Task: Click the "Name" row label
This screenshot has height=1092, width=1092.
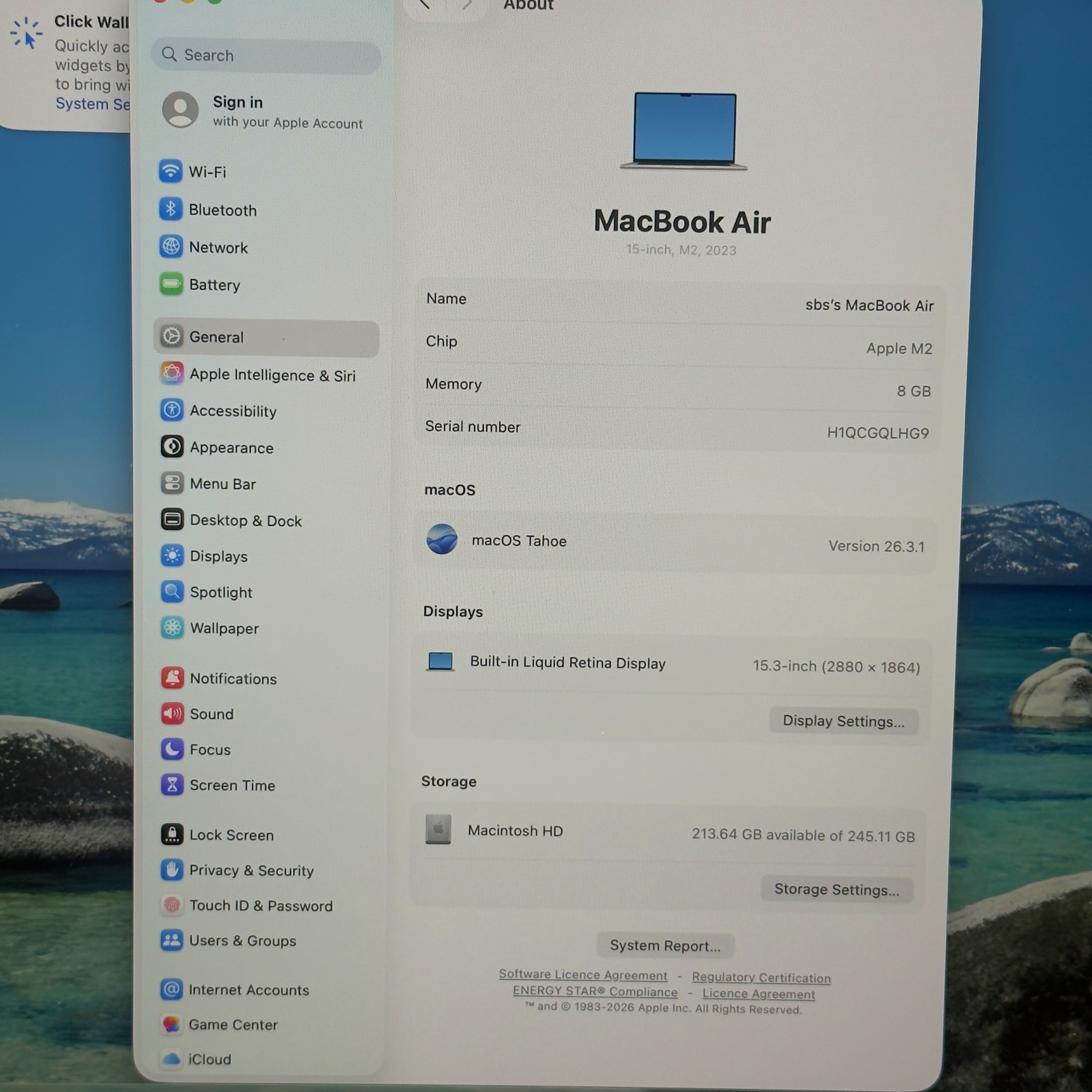Action: pos(447,298)
